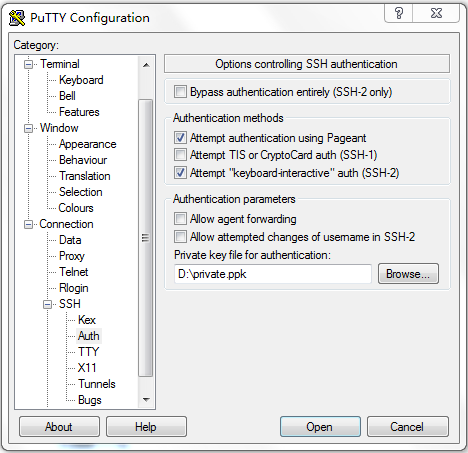Screen dimensions: 468x453
Task: Click Browse for private key file
Action: point(408,274)
